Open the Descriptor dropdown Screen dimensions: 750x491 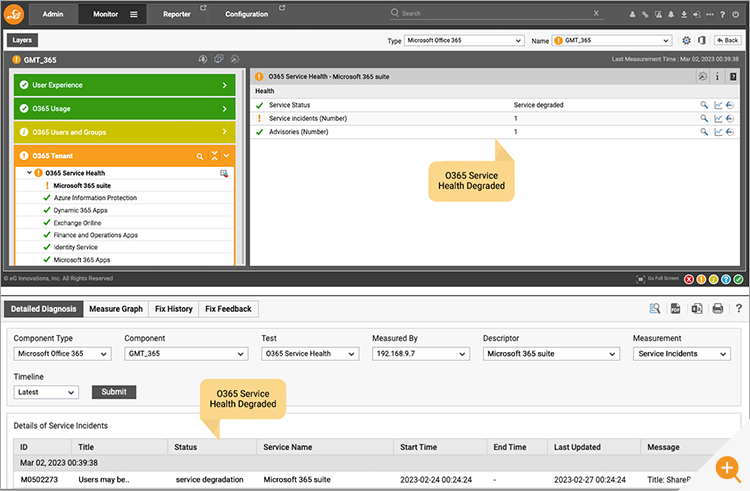[x=551, y=354]
